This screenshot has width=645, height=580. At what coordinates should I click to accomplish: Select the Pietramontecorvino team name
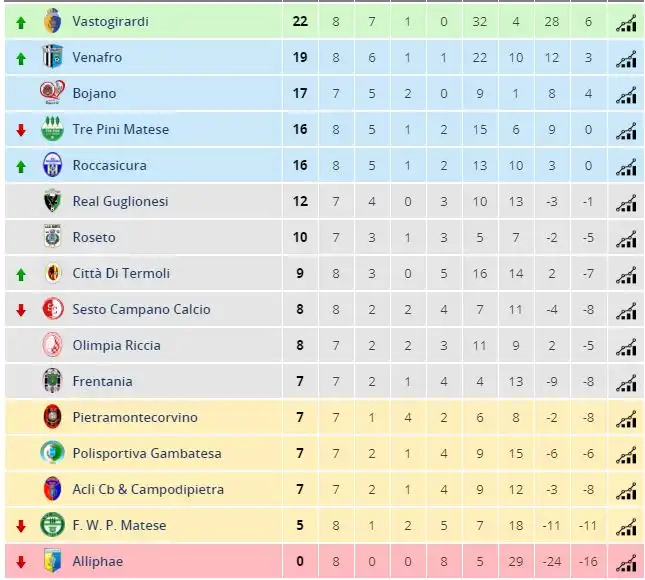coord(135,417)
